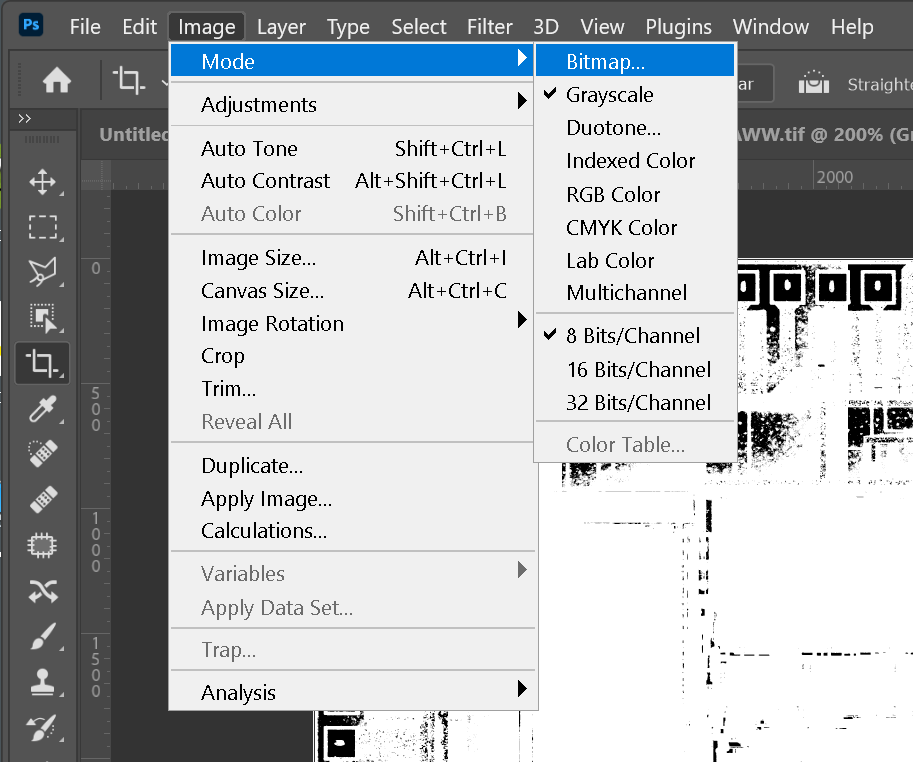Open the Select menu
This screenshot has height=762, width=913.
tap(419, 27)
